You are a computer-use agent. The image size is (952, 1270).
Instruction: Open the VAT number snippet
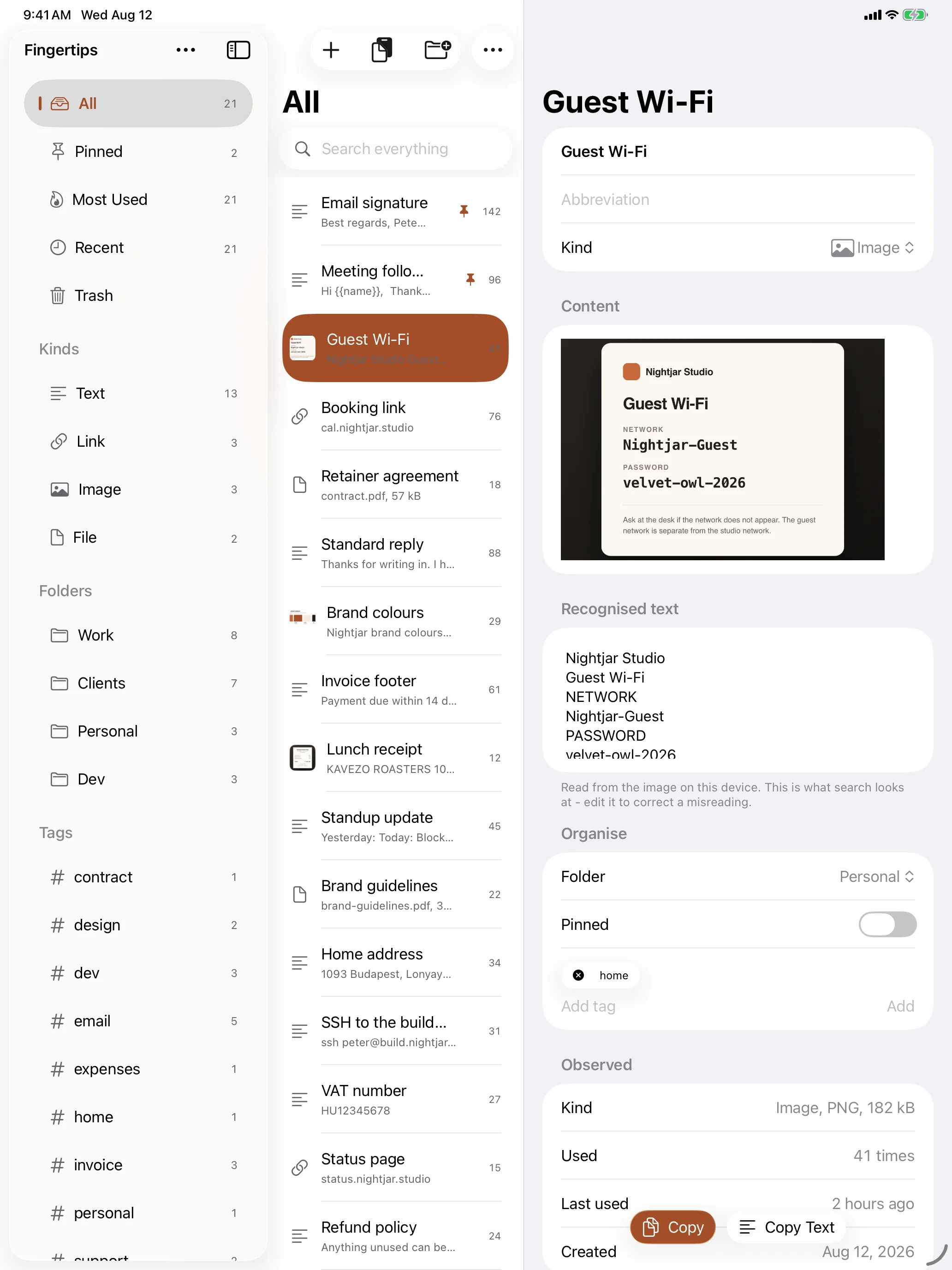[x=395, y=1099]
